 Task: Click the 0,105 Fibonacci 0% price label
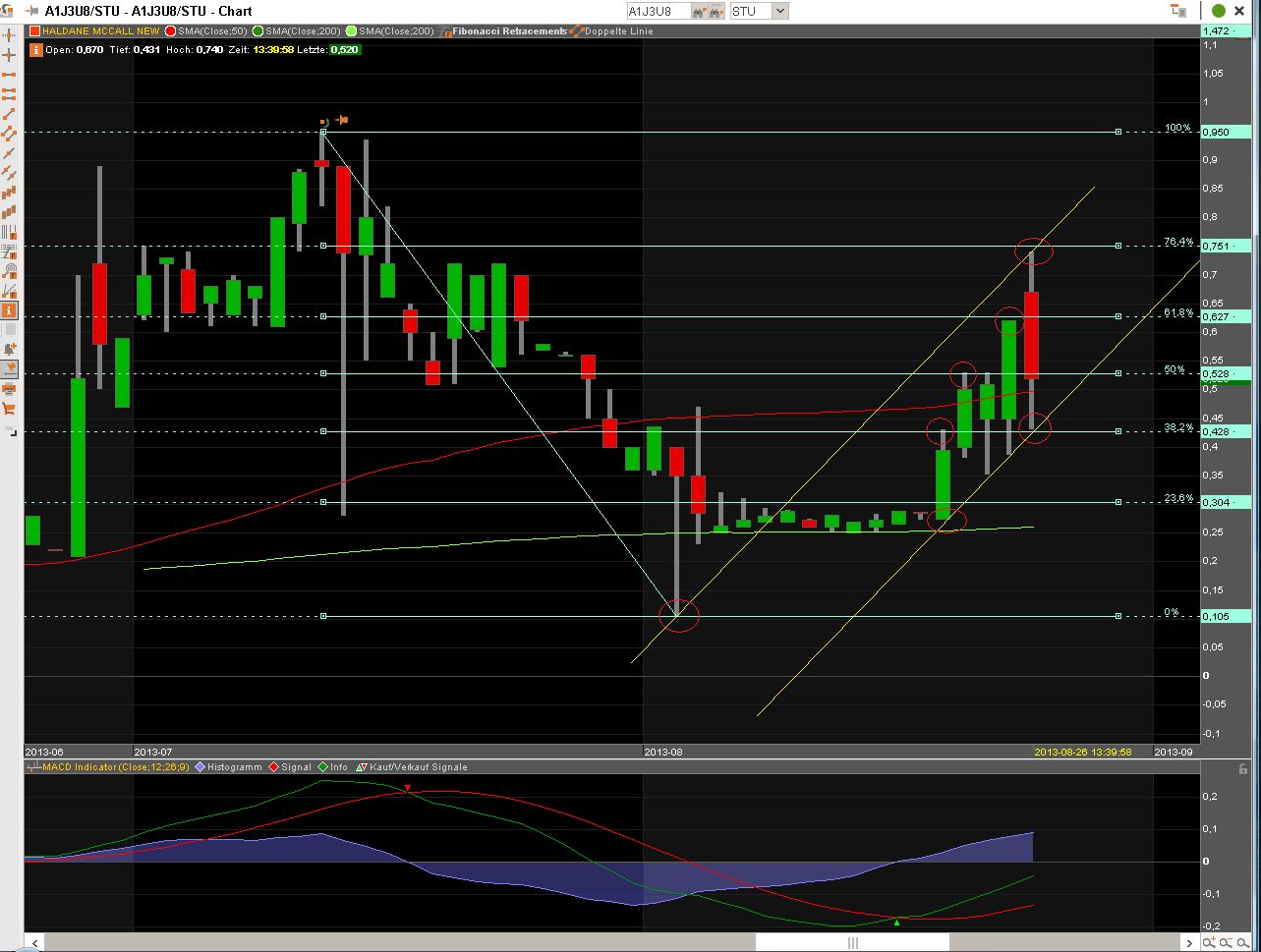click(x=1227, y=616)
